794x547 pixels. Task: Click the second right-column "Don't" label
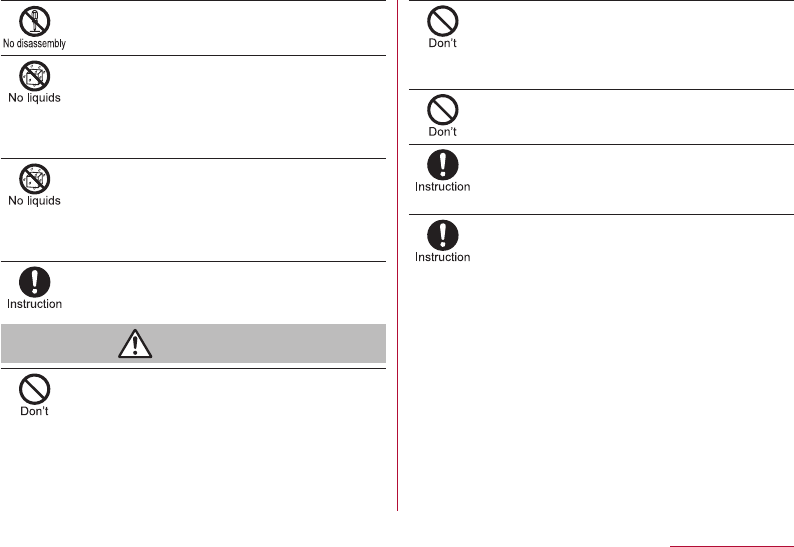(x=443, y=132)
